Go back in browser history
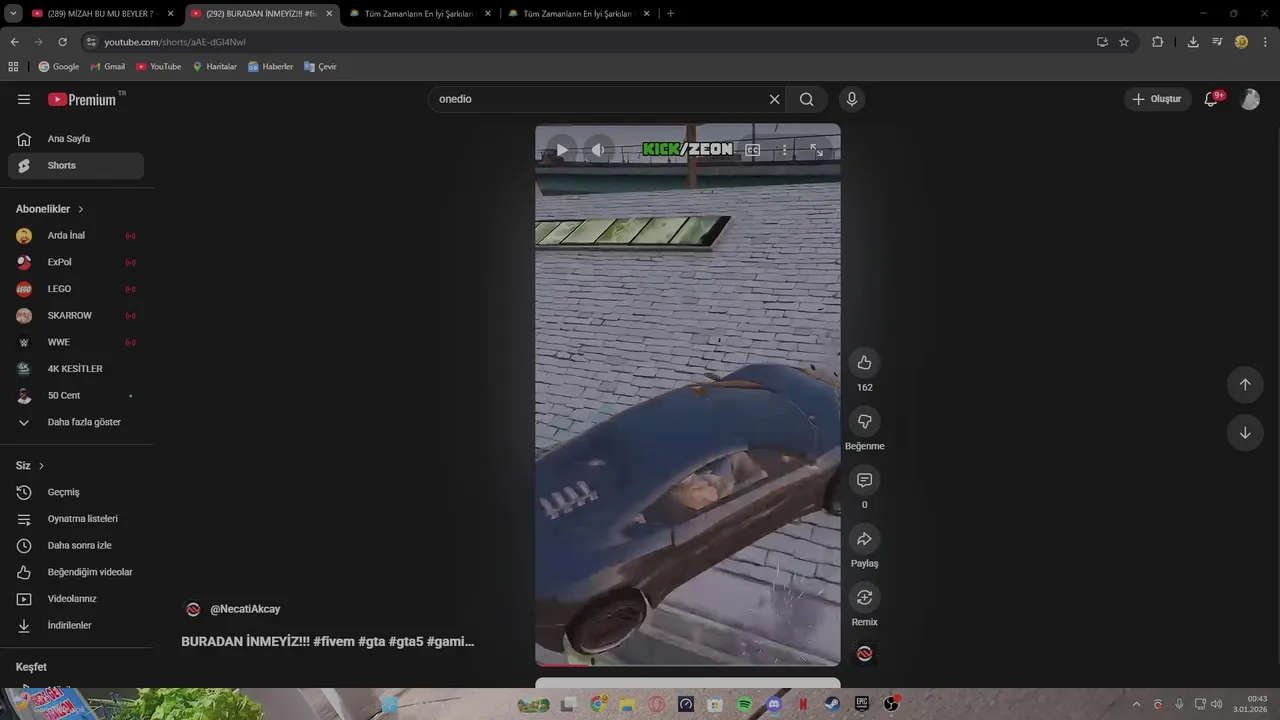1280x720 pixels. pyautogui.click(x=14, y=42)
